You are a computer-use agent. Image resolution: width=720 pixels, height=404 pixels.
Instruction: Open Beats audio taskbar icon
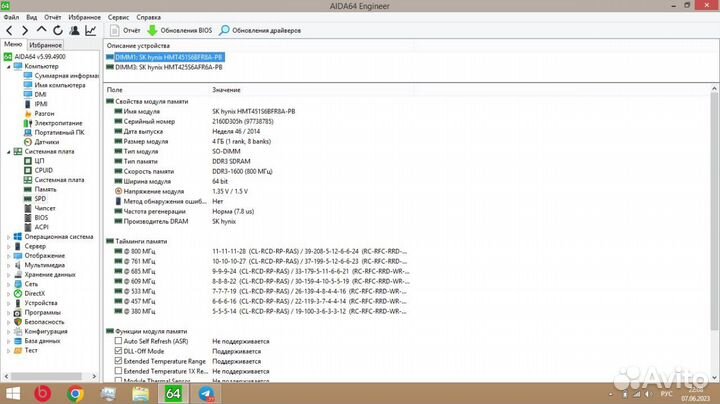[43, 394]
